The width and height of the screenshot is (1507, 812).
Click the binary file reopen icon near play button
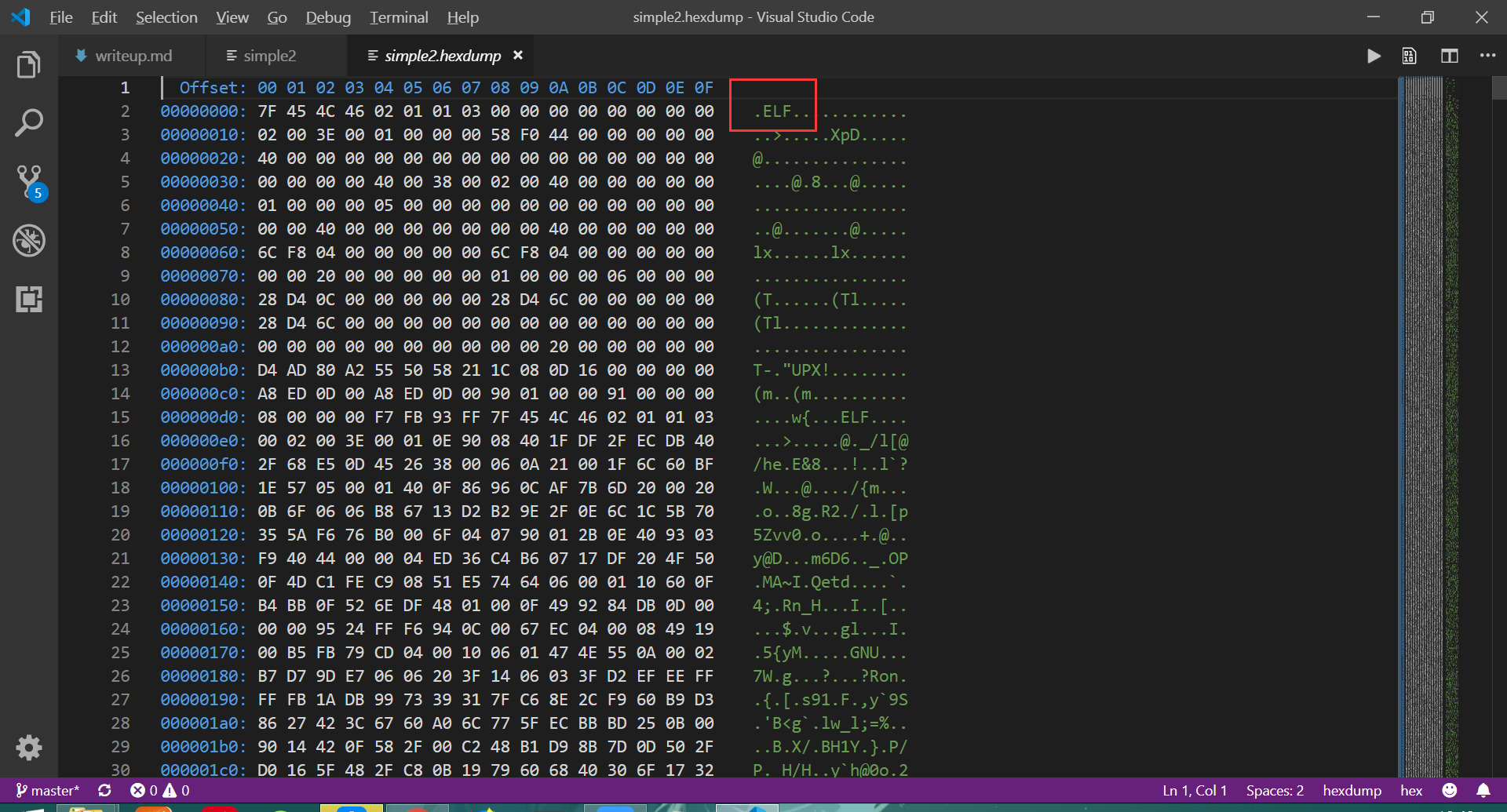click(1410, 56)
